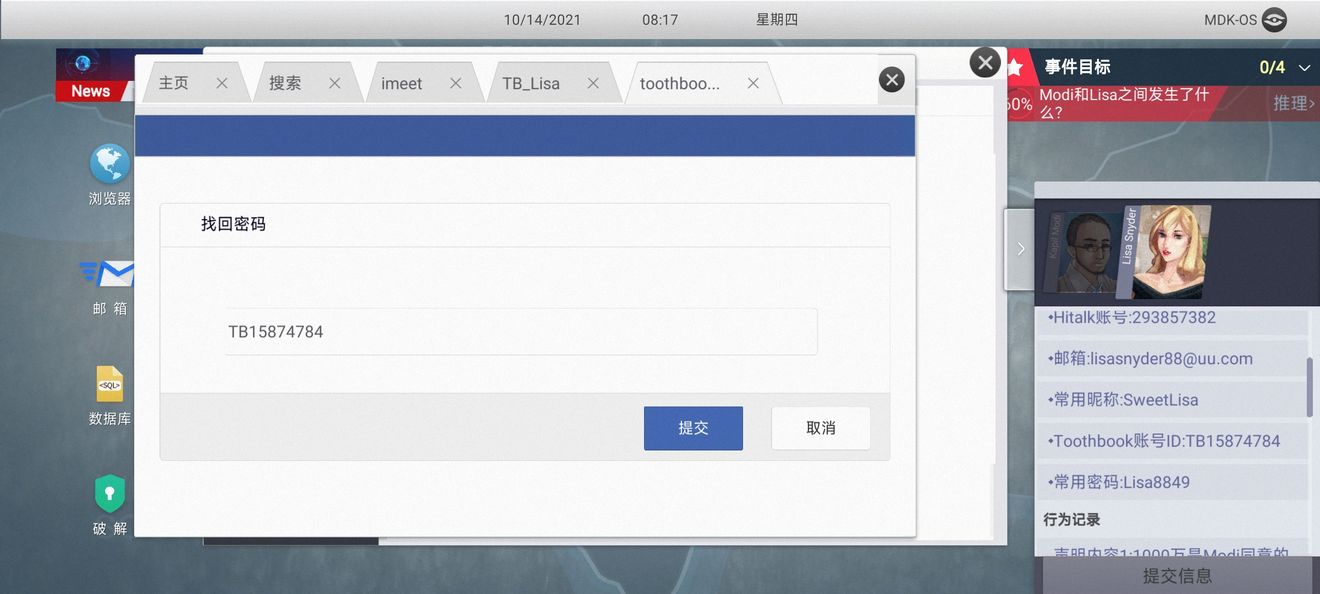Expand the 事件目标 objectives dropdown
This screenshot has width=1320, height=594.
point(1305,67)
